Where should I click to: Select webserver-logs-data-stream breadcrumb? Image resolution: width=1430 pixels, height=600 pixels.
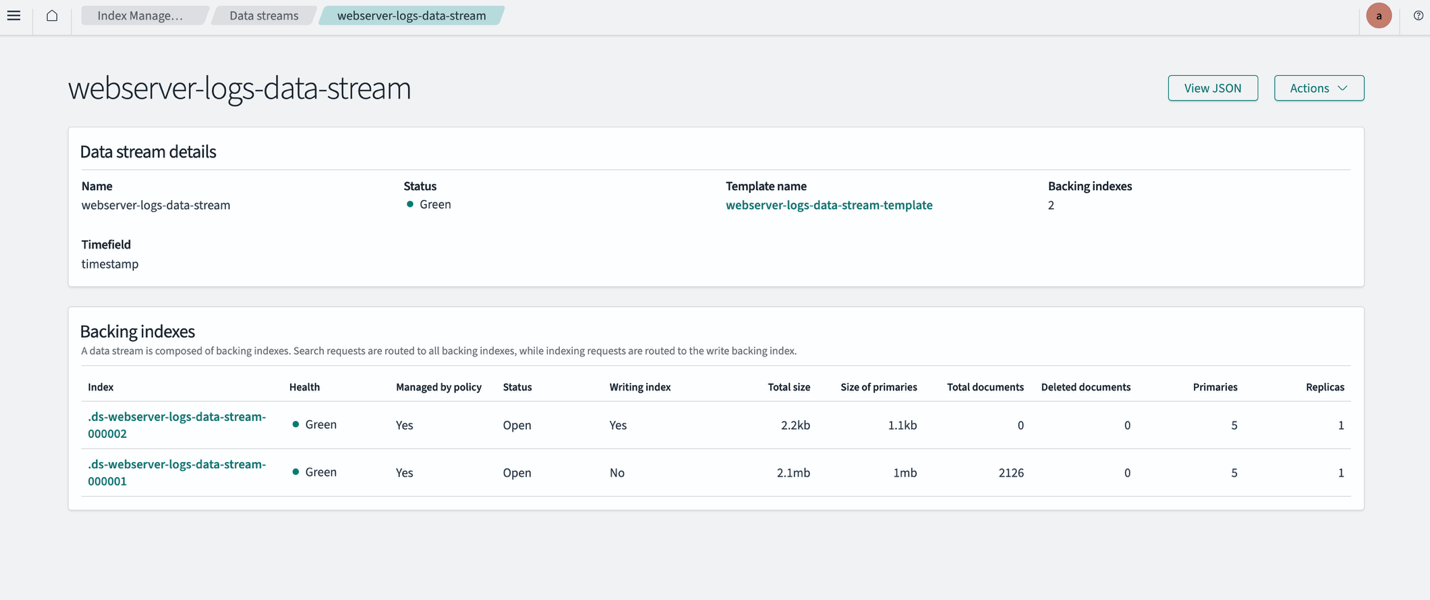(x=411, y=15)
